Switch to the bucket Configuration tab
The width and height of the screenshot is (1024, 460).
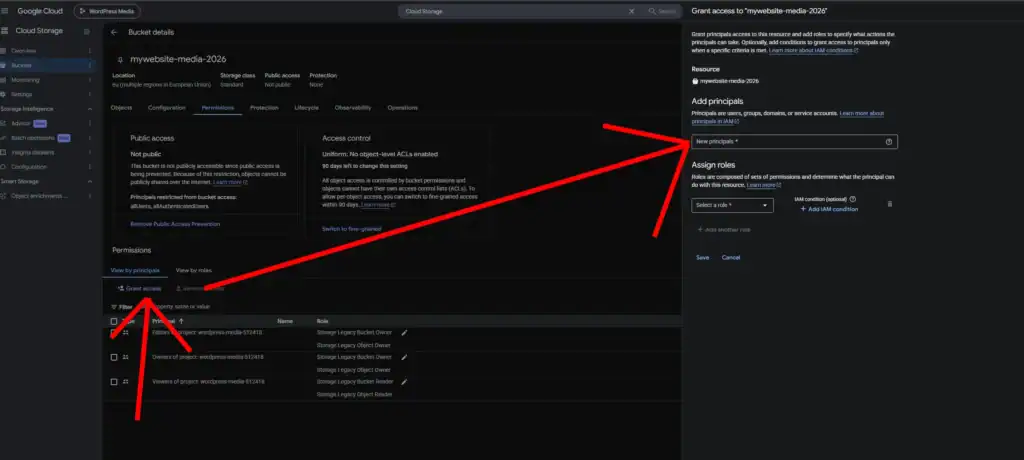(167, 108)
